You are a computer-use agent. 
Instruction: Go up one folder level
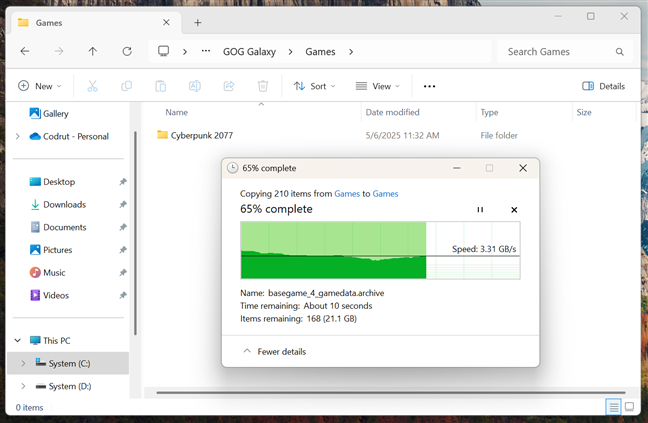pyautogui.click(x=93, y=51)
